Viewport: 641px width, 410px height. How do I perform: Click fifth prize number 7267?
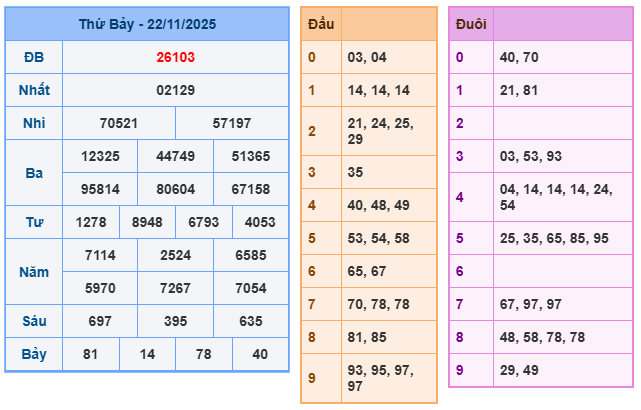[176, 288]
